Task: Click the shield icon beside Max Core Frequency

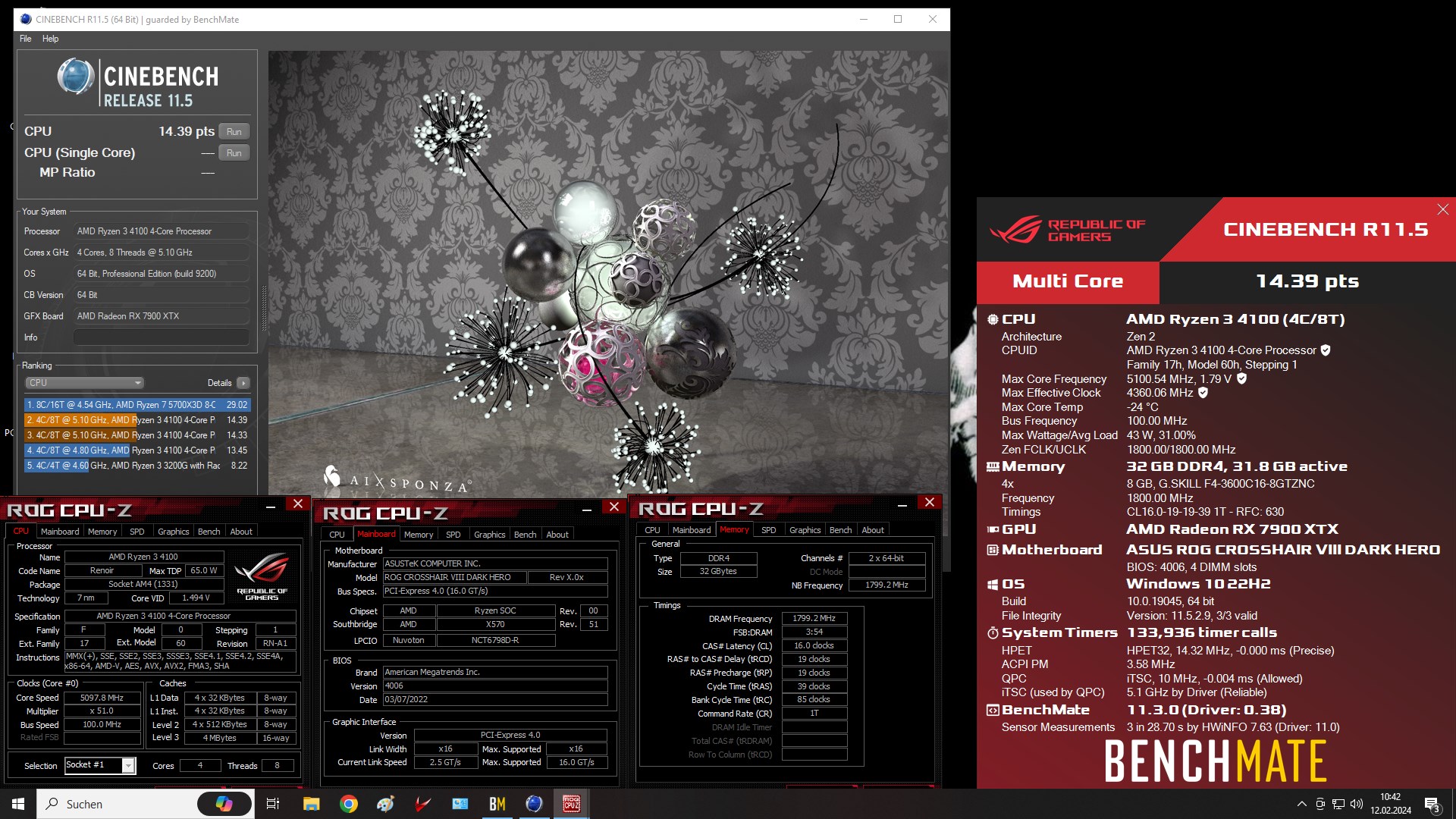Action: click(1242, 378)
